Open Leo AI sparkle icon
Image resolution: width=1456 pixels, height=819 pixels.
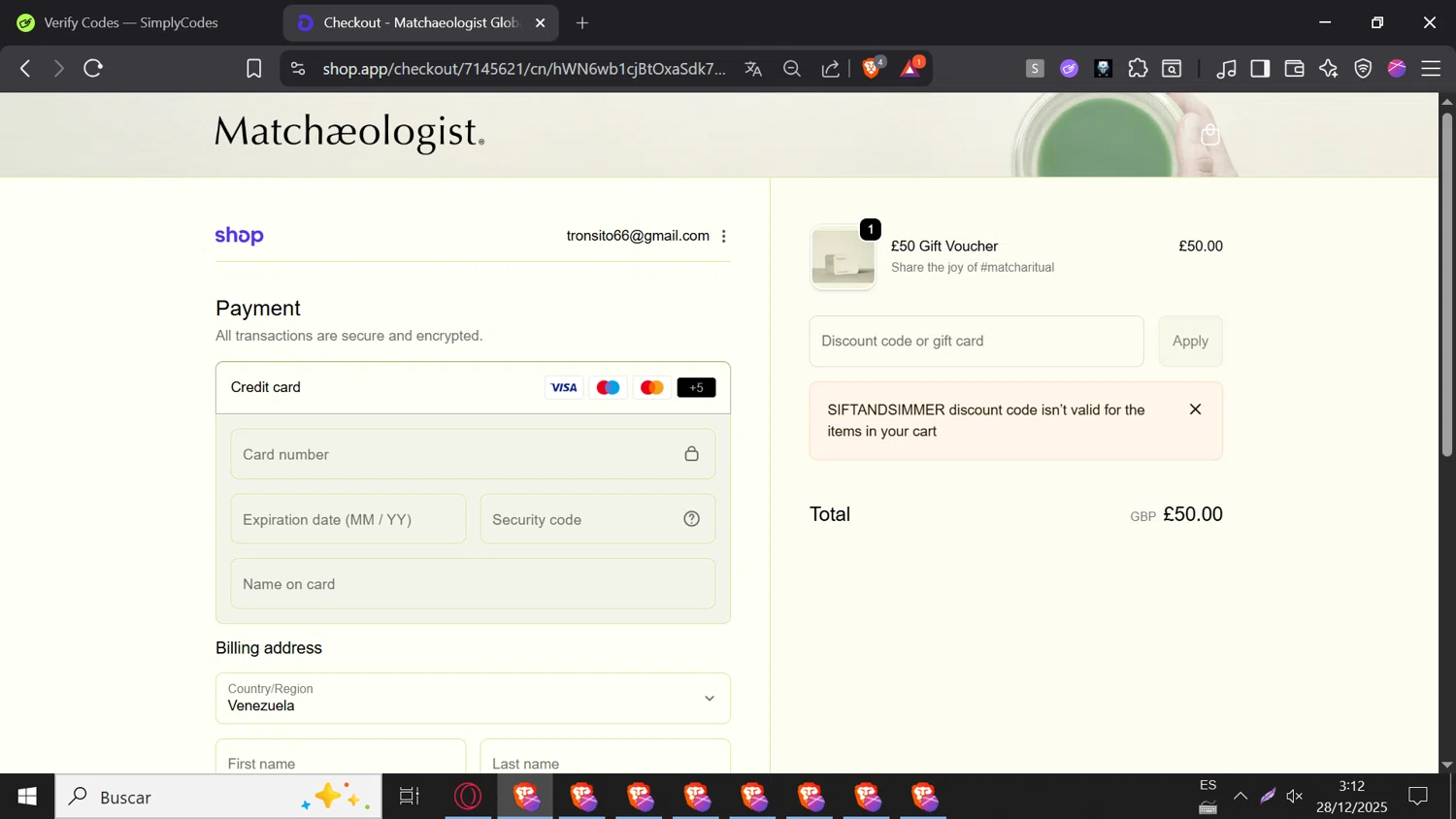pyautogui.click(x=1329, y=69)
